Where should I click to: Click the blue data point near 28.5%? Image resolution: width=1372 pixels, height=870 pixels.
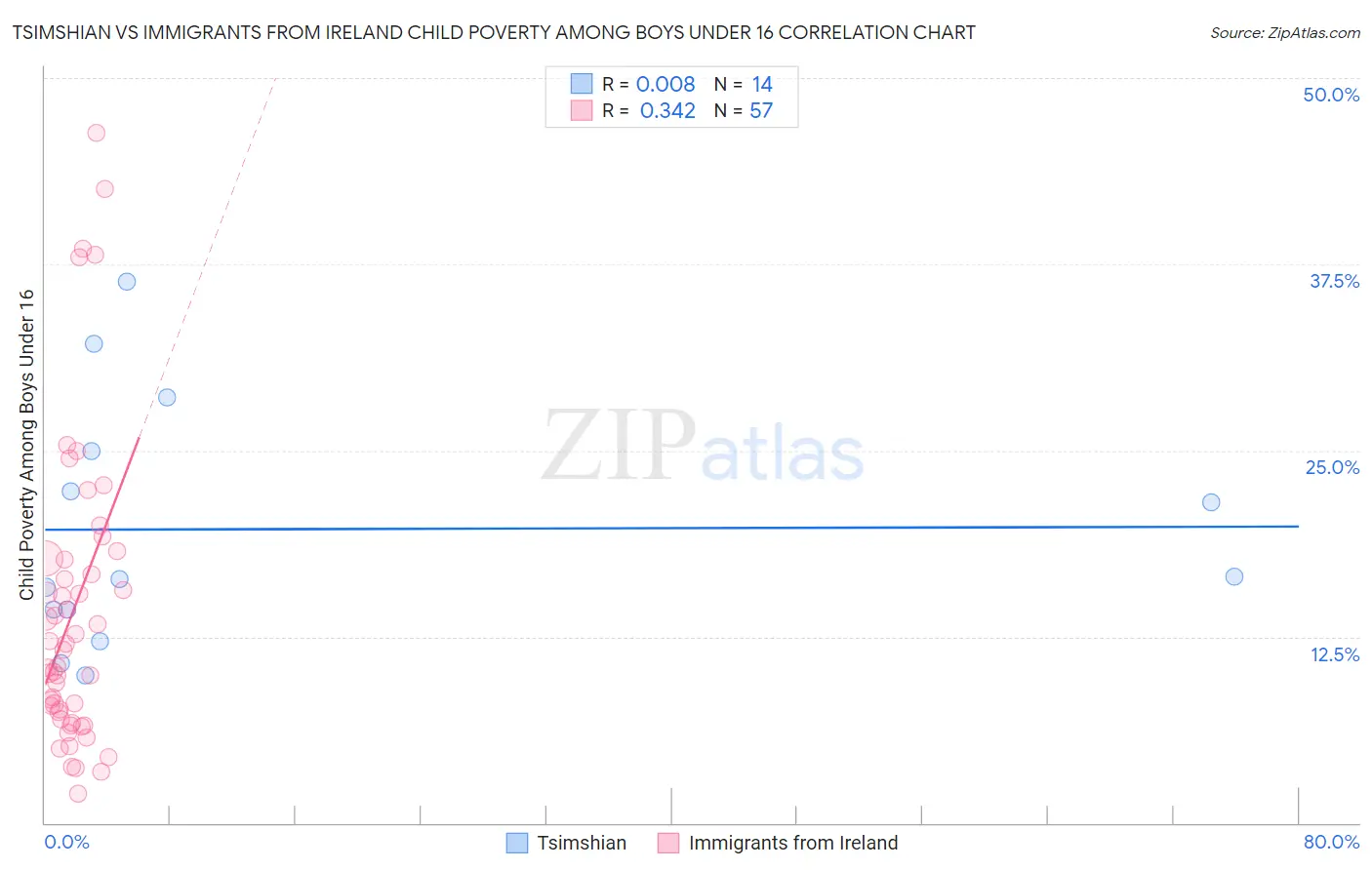coord(167,397)
